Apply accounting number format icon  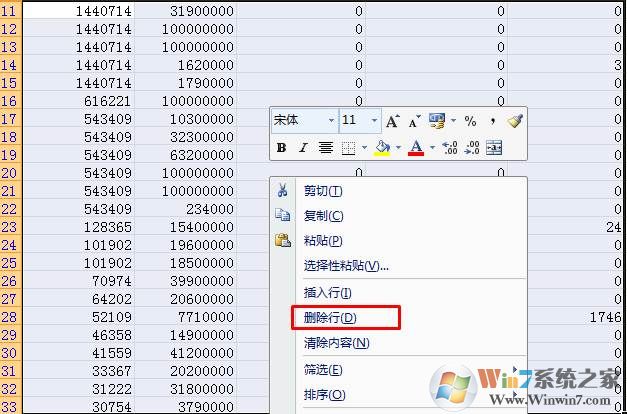coord(437,121)
